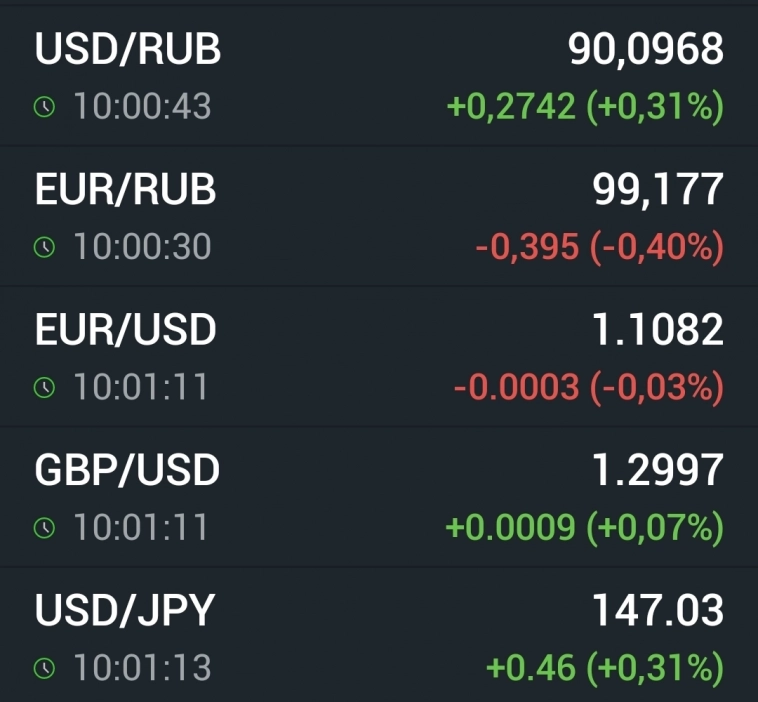Viewport: 758px width, 702px height.
Task: Click the red -0,395 (-0,40%) change
Action: click(x=599, y=247)
